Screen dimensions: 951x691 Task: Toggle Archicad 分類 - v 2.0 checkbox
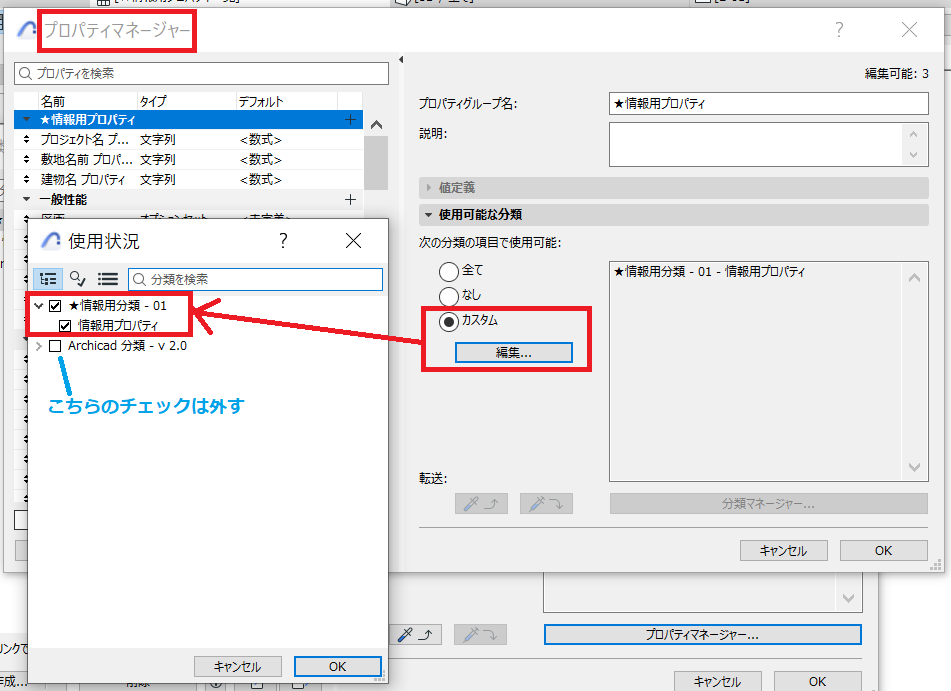(x=55, y=346)
